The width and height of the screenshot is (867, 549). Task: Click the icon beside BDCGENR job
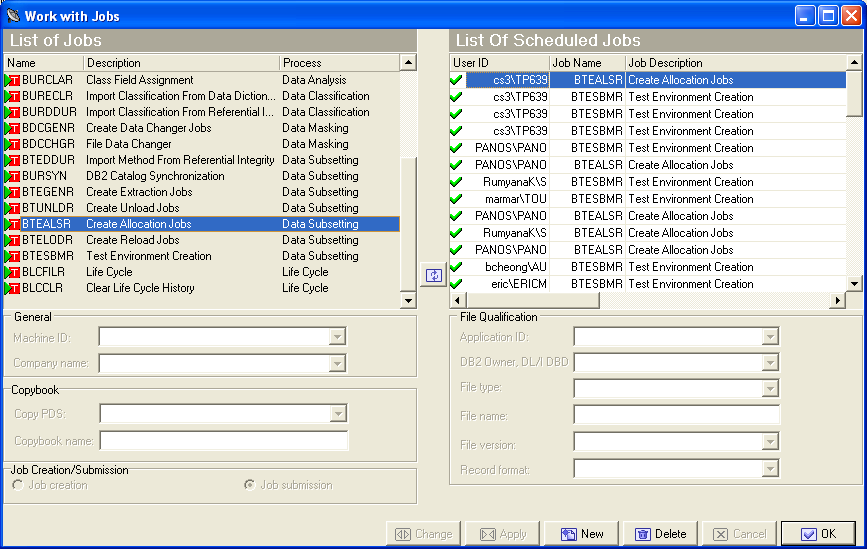pyautogui.click(x=12, y=128)
